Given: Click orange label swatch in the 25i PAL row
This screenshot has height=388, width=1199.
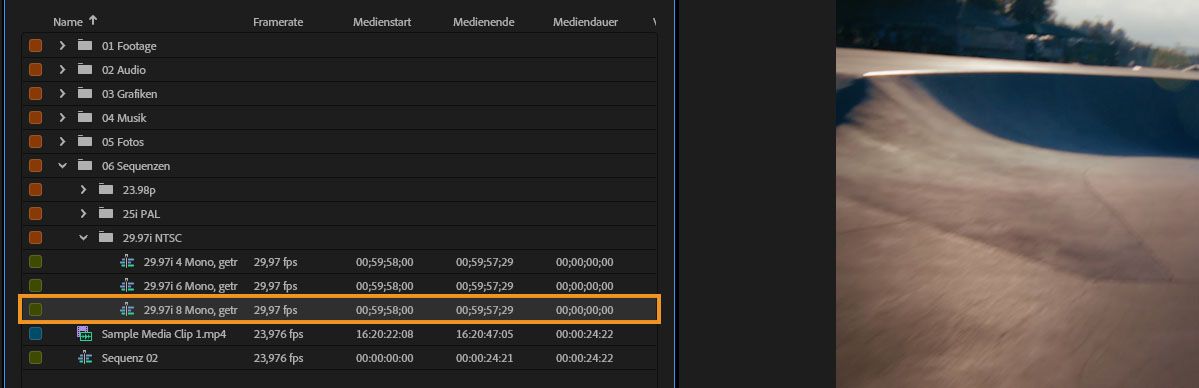Looking at the screenshot, I should (35, 214).
